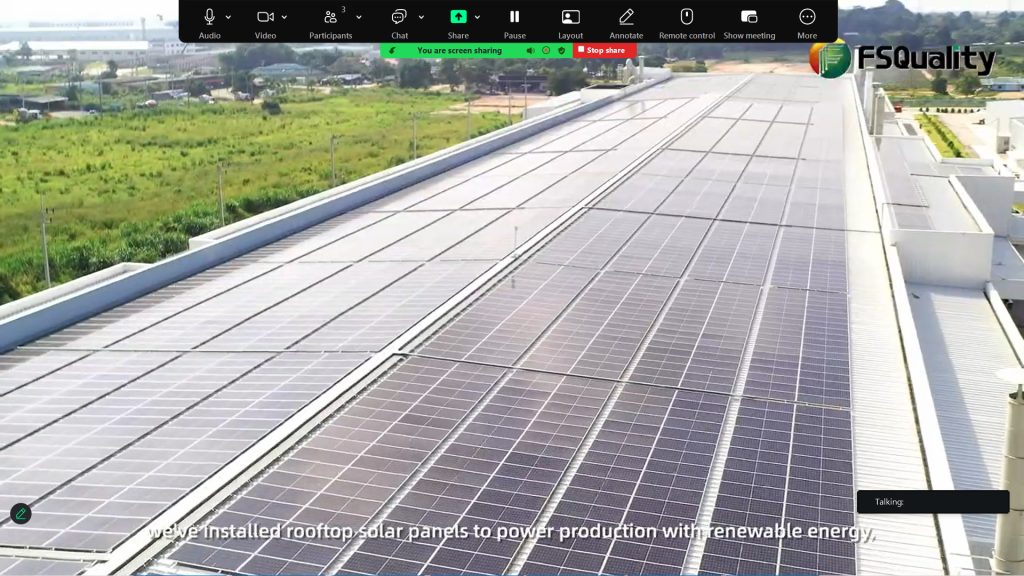Click the green annotation pencil circle
Screen dimensions: 1024x576
20,514
